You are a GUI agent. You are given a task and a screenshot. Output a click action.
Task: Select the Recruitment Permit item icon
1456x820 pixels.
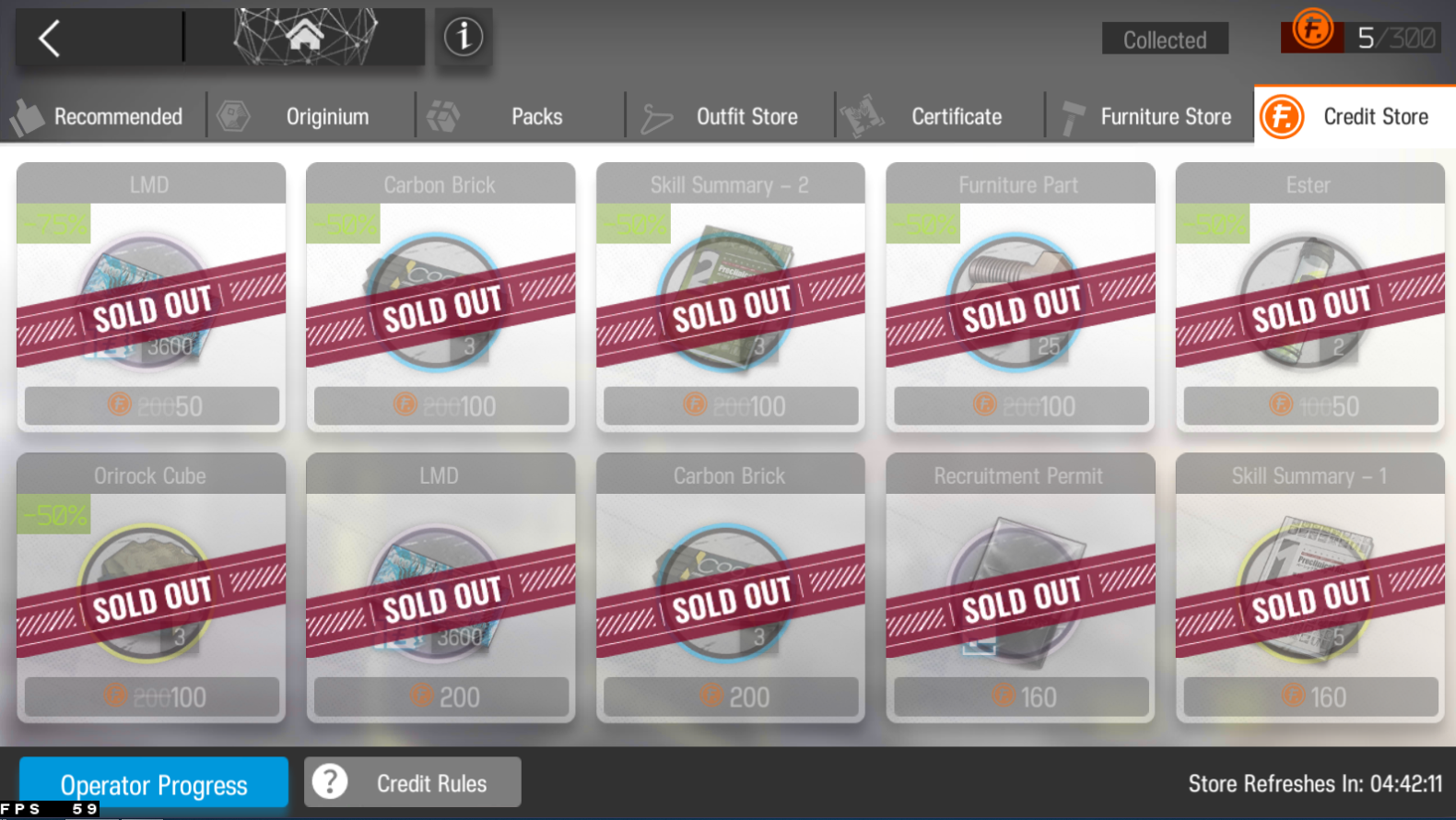pos(1019,590)
